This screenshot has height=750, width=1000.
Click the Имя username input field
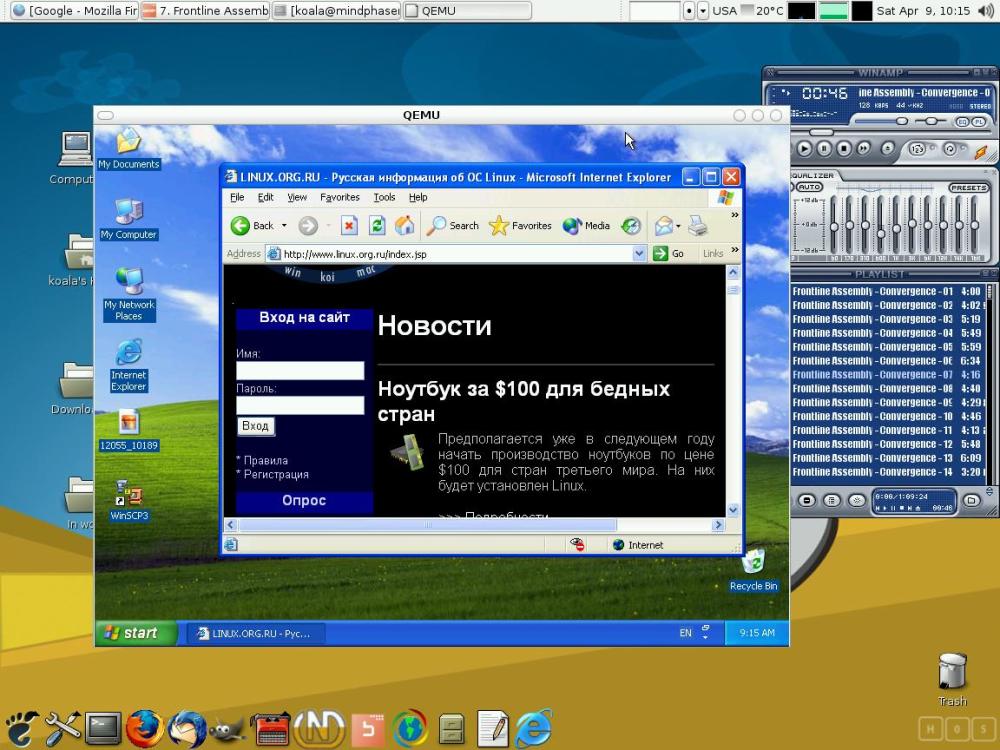[300, 371]
